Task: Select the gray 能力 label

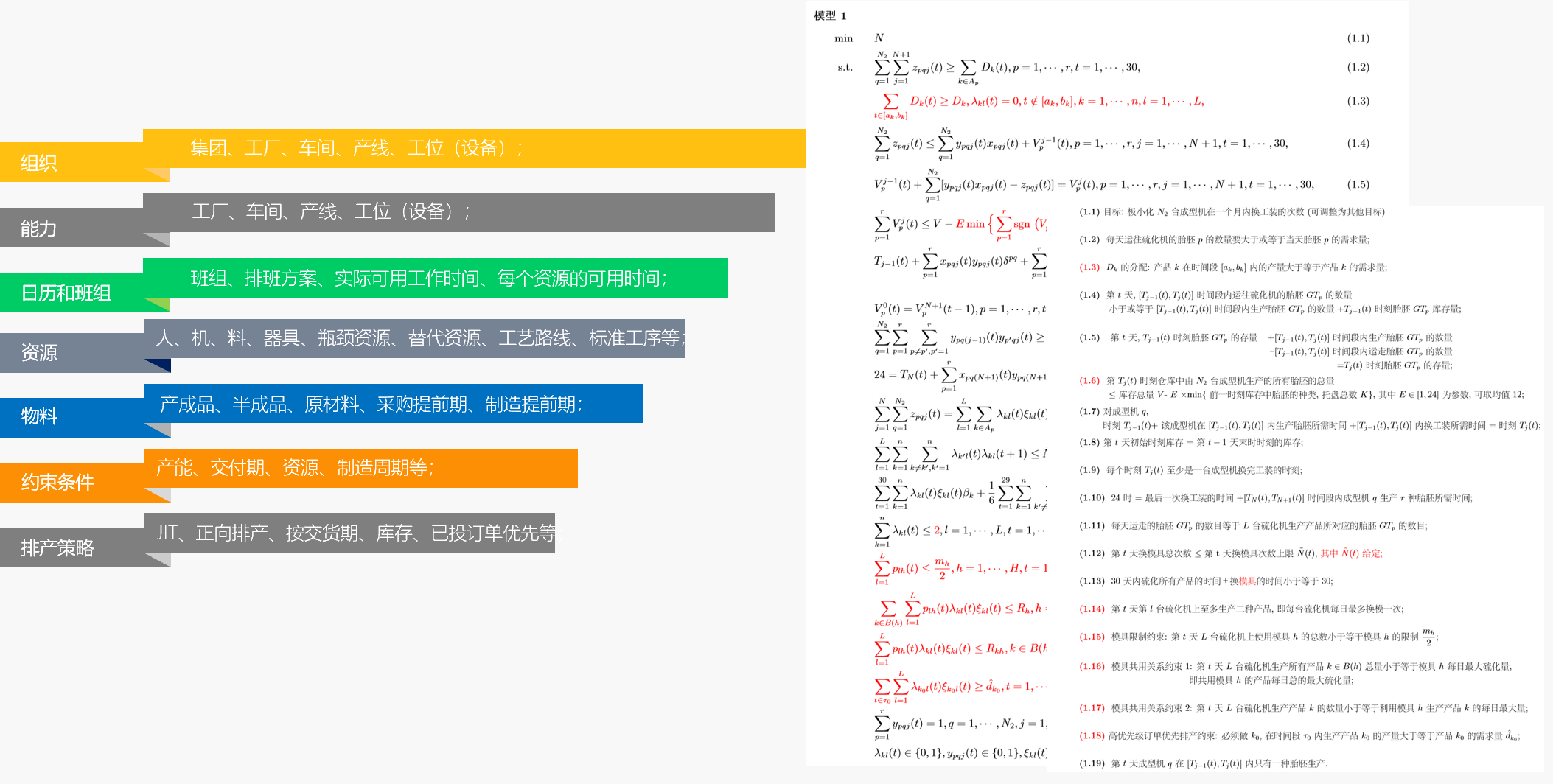Action: [x=39, y=228]
